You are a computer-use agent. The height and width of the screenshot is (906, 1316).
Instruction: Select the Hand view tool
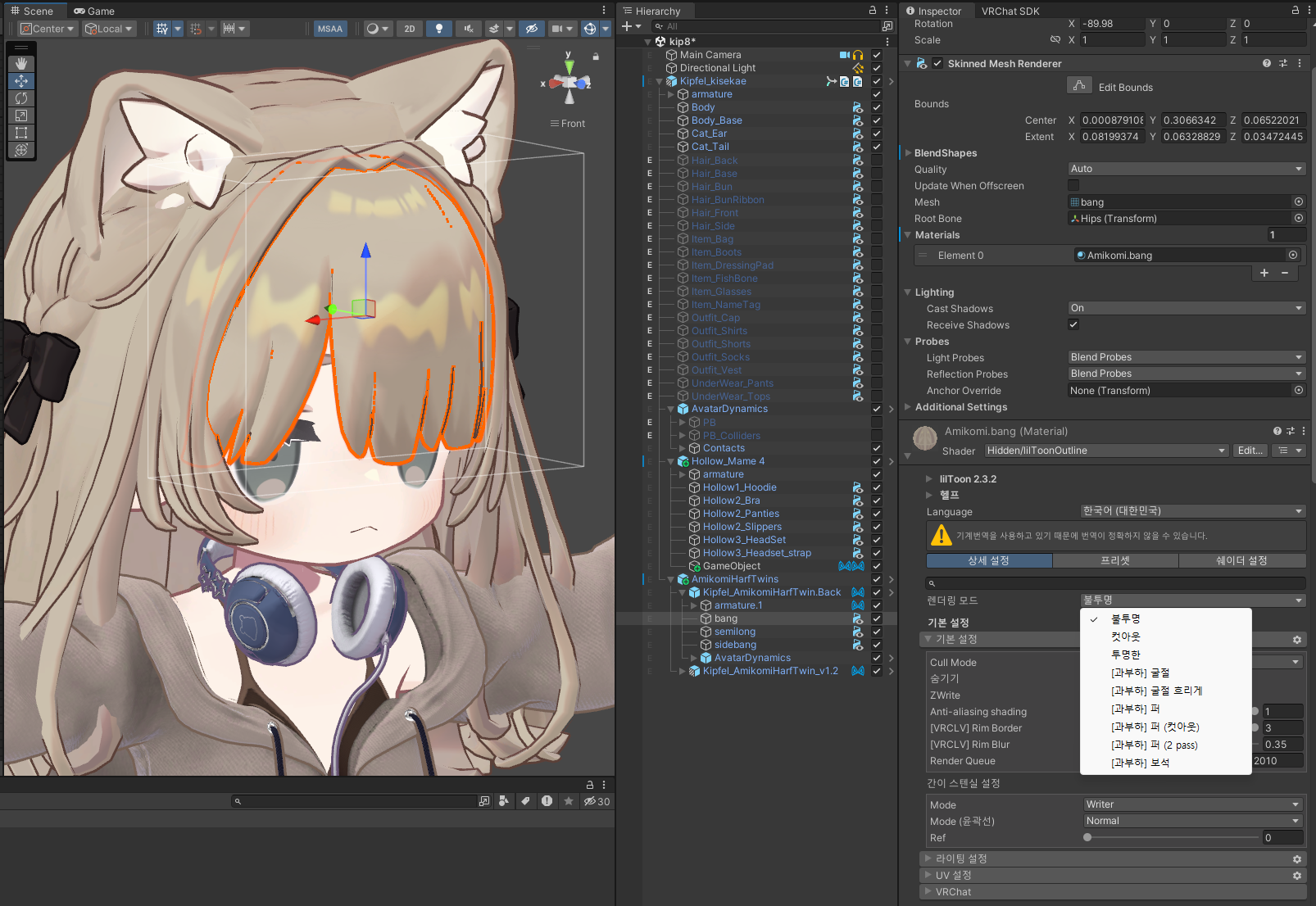click(21, 64)
